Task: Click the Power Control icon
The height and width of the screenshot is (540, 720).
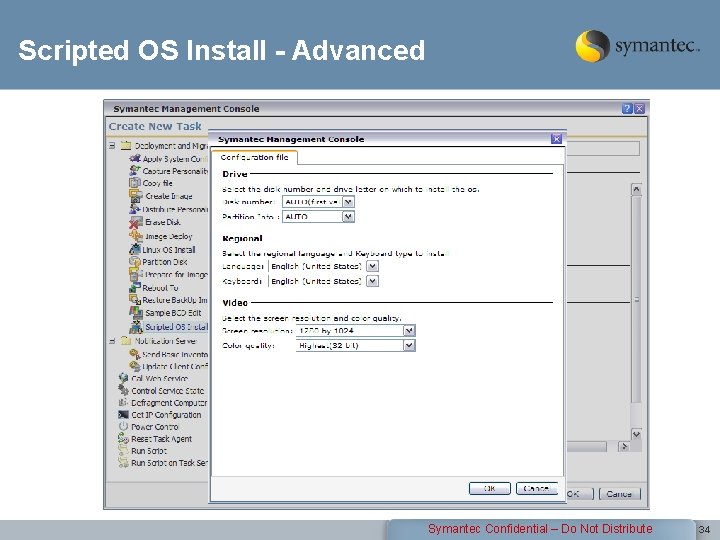Action: click(123, 427)
